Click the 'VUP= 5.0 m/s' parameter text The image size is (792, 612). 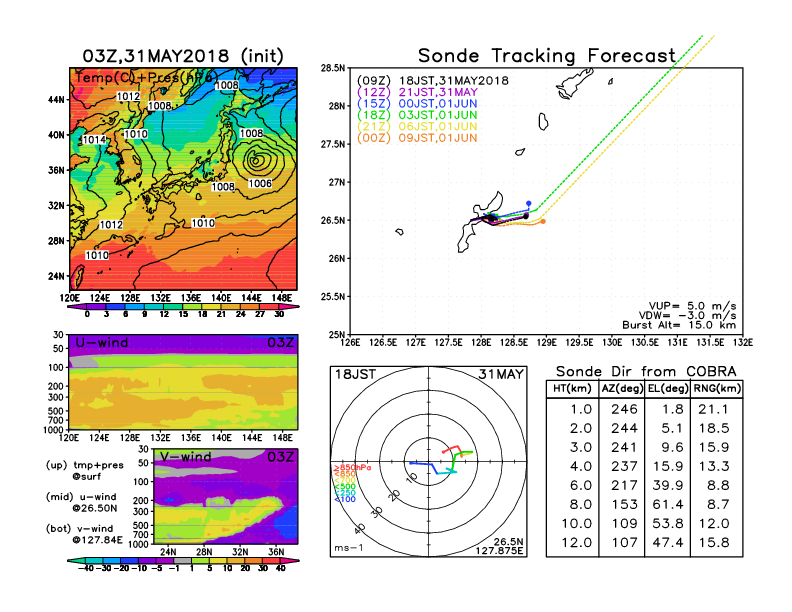point(692,306)
